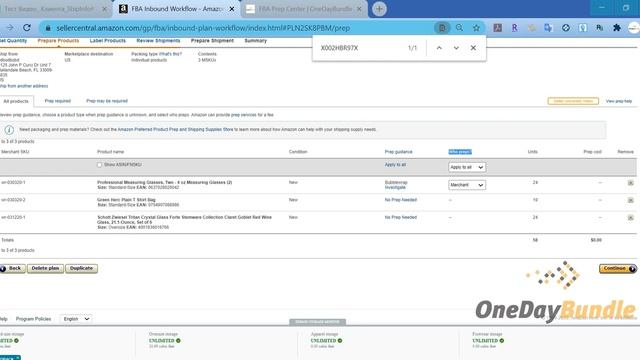Go to Prepare Shipment workflow step
The height and width of the screenshot is (360, 640).
212,41
